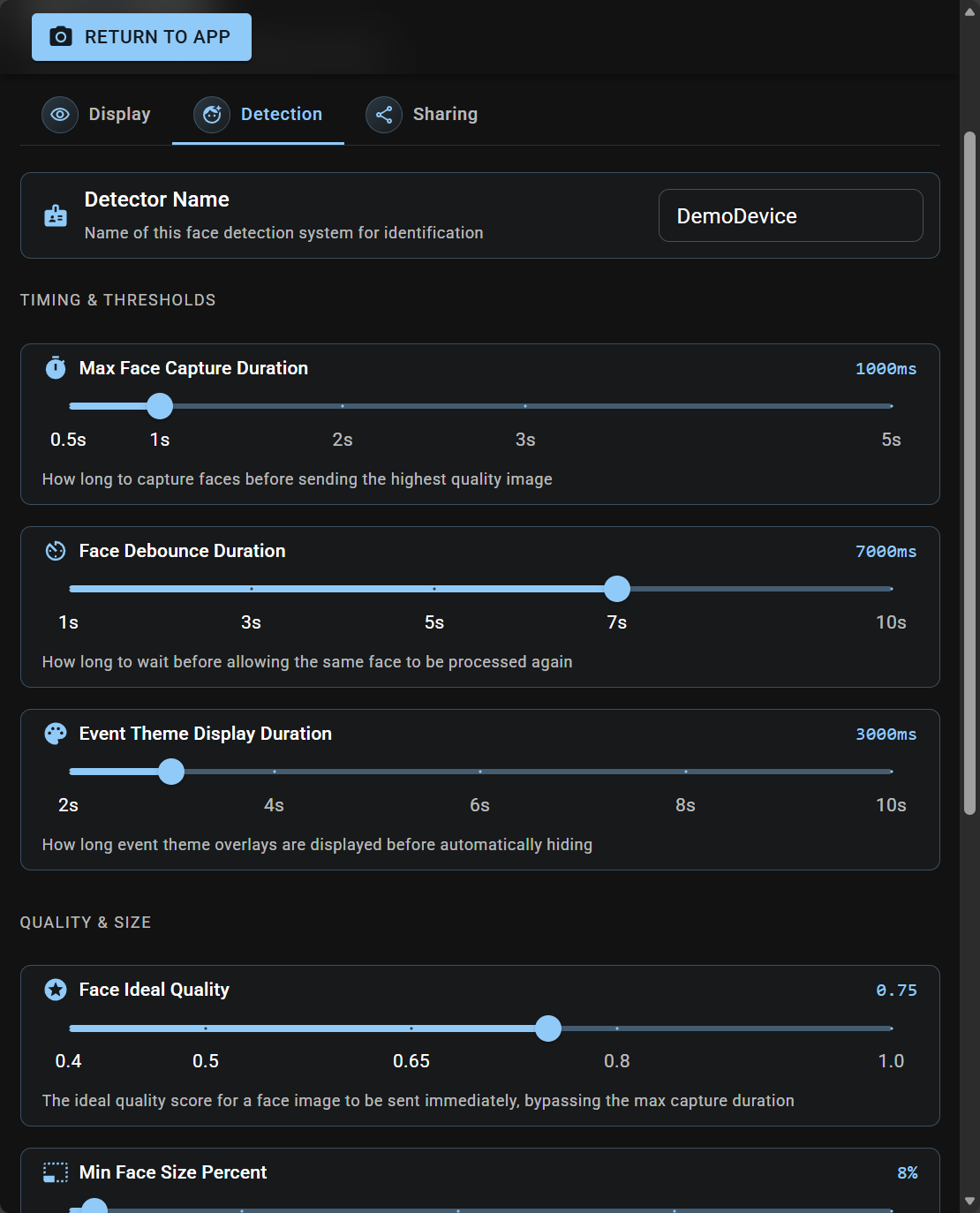Click the camera icon in Return to App
This screenshot has width=980, height=1213.
(x=59, y=36)
